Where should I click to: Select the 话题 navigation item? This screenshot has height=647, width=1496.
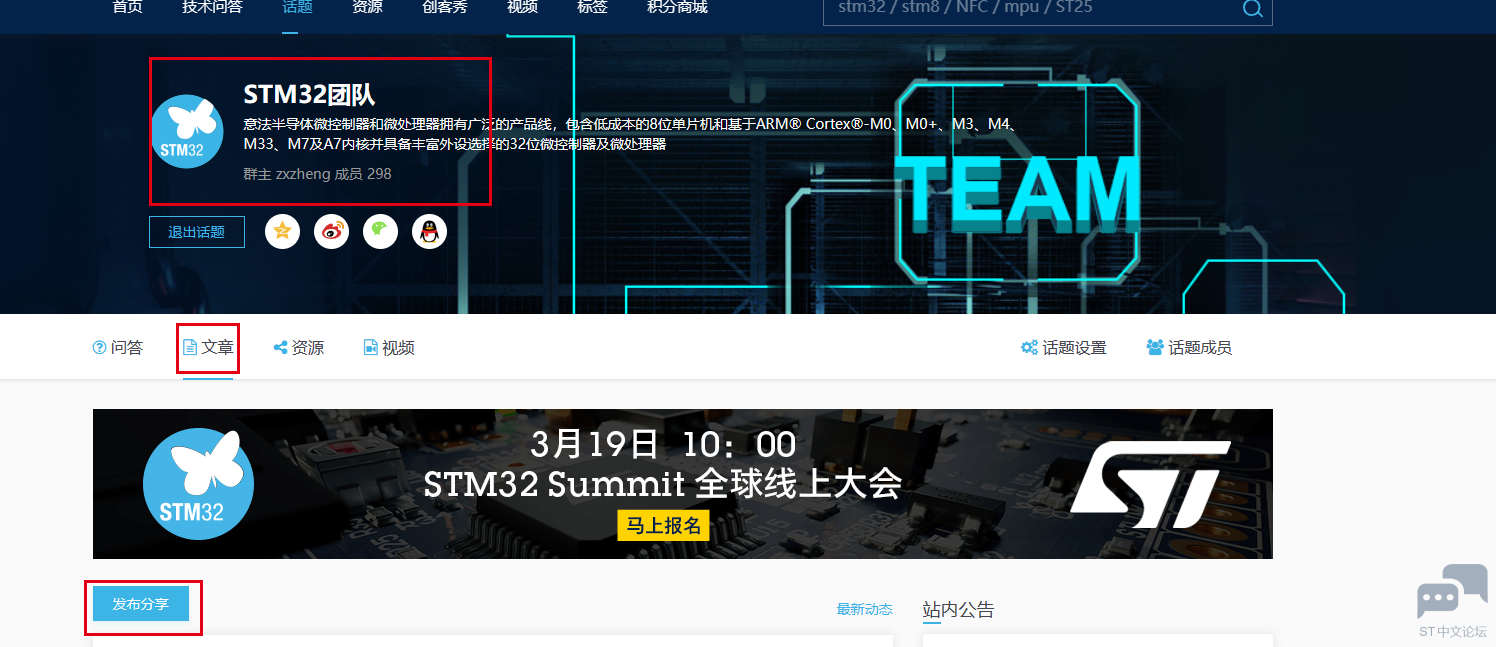(297, 7)
